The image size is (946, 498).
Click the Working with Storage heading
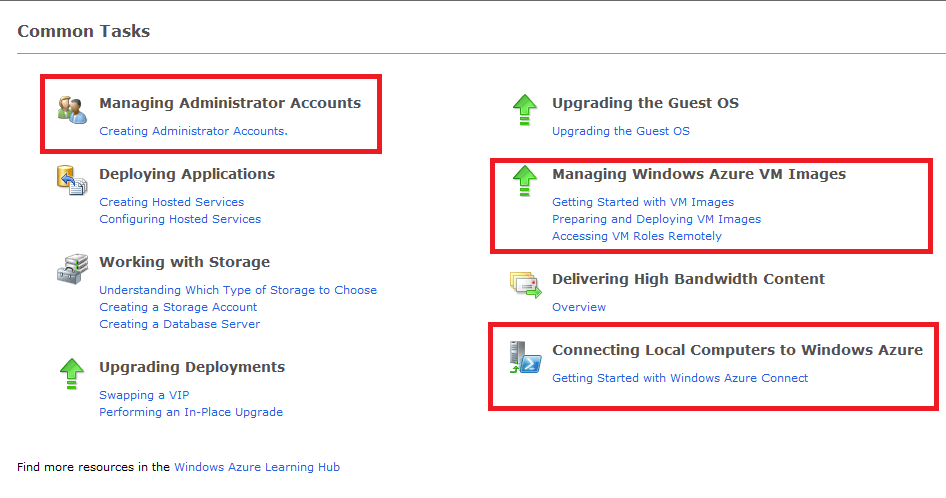185,263
